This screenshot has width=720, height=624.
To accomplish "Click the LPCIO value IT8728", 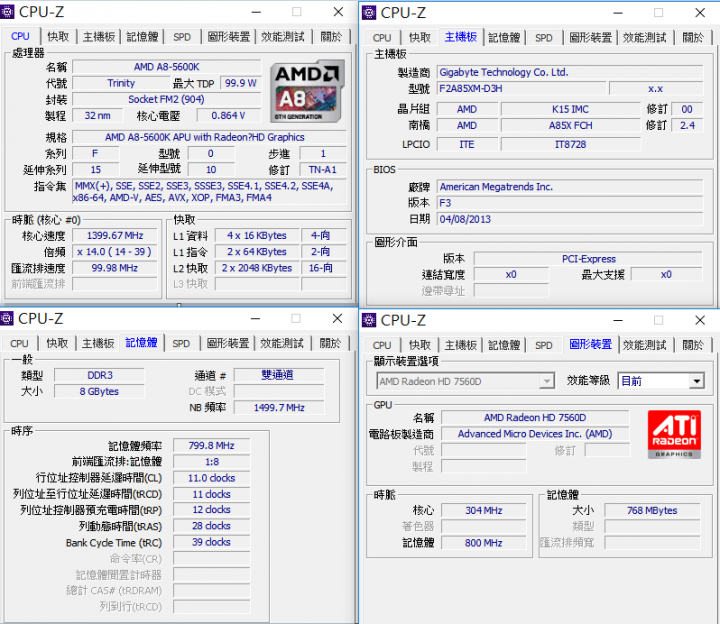I will tap(571, 144).
